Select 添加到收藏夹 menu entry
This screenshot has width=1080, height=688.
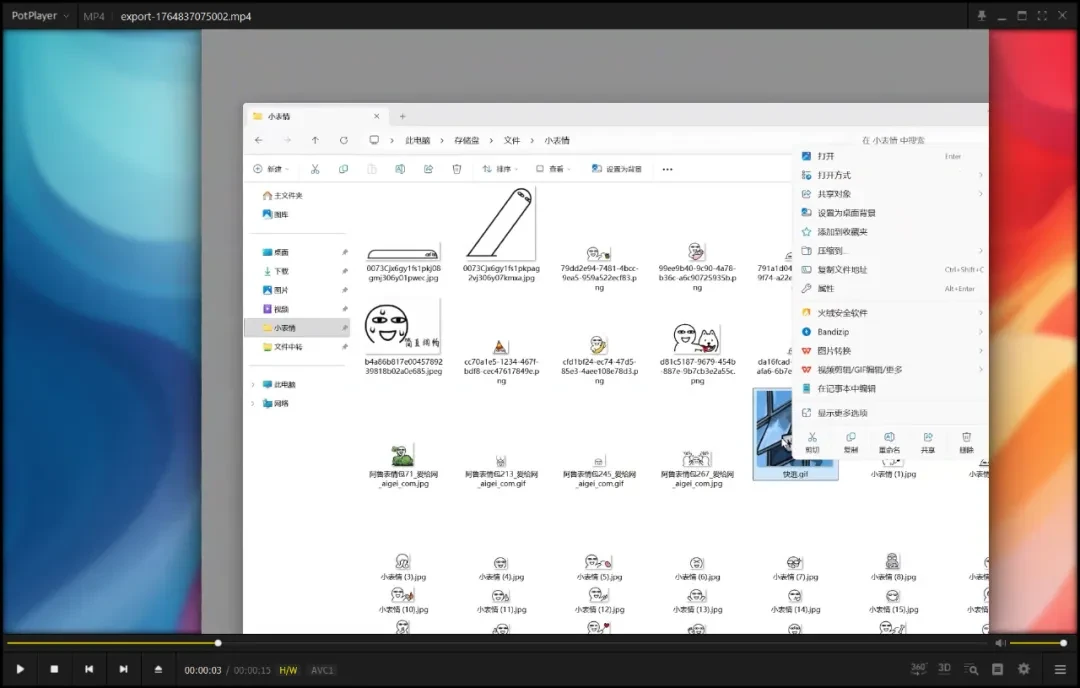pyautogui.click(x=890, y=232)
